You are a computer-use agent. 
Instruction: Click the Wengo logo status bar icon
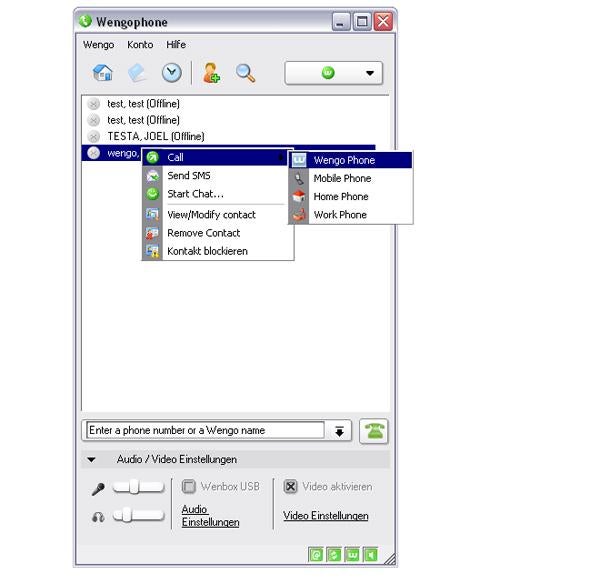click(352, 554)
